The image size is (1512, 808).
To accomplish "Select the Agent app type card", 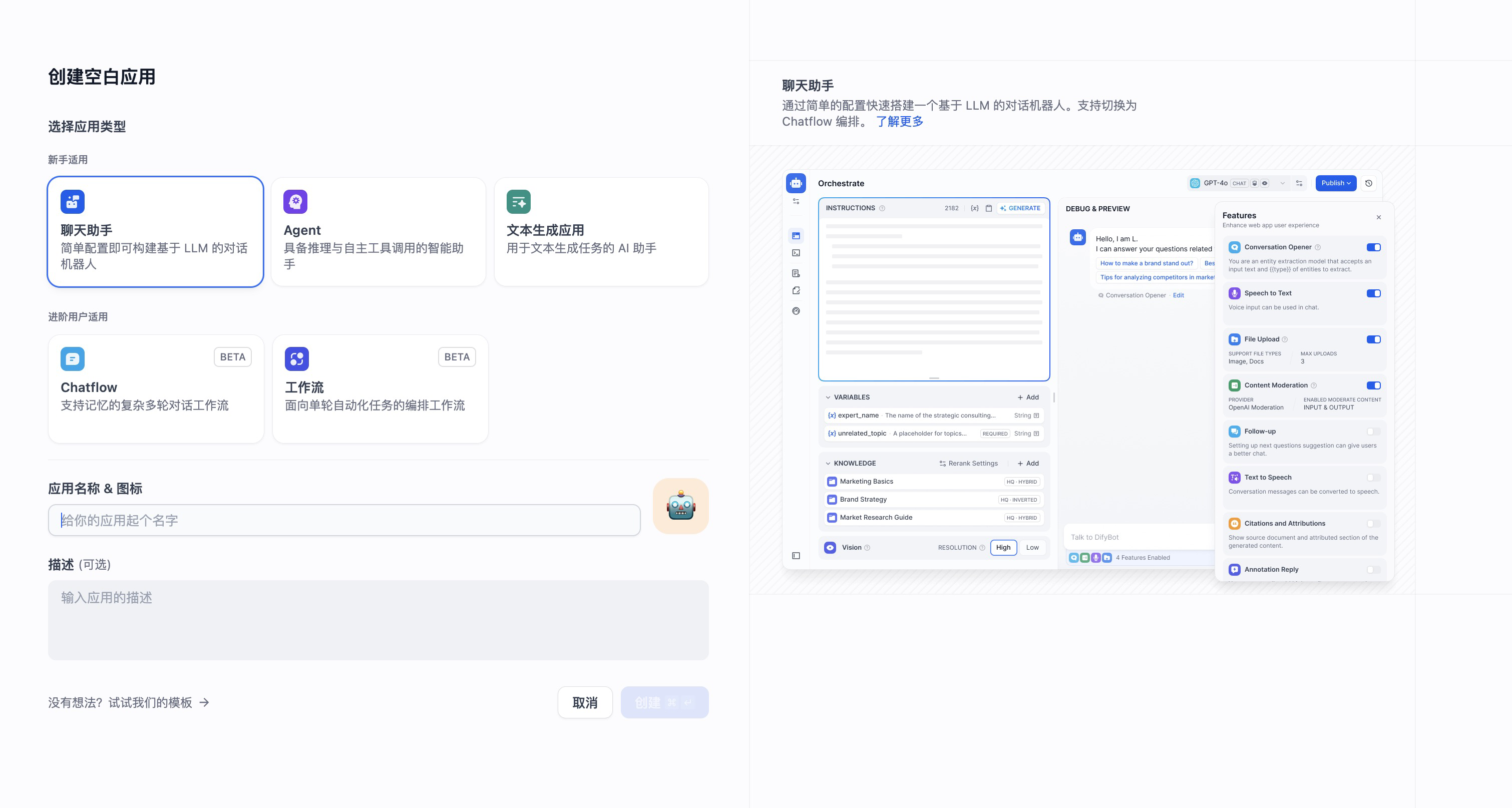I will 378,232.
